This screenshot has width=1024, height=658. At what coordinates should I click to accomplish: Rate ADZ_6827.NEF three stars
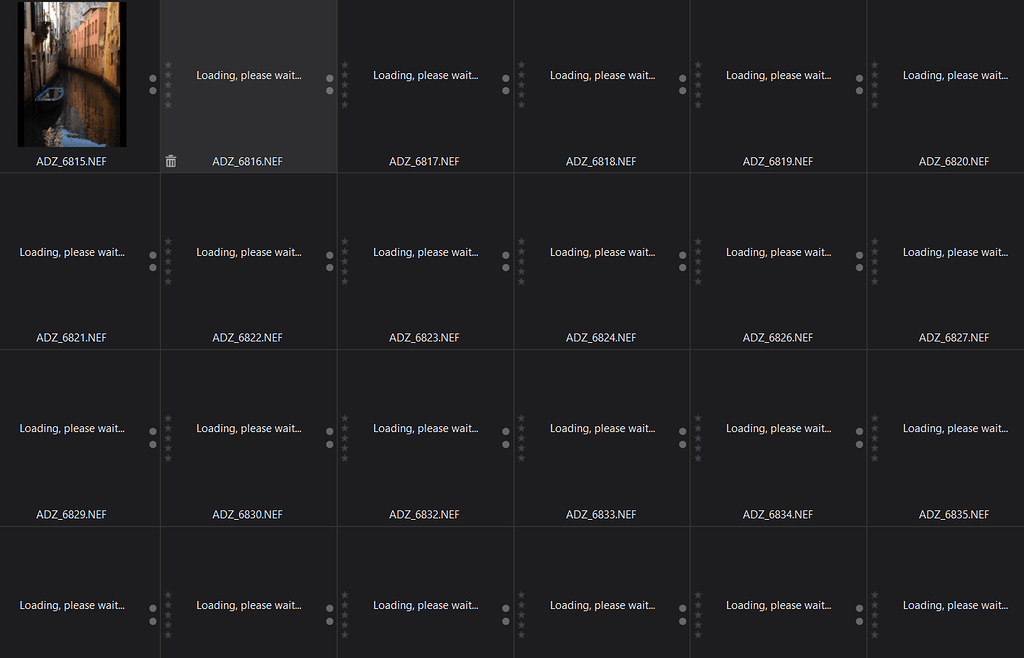(874, 260)
